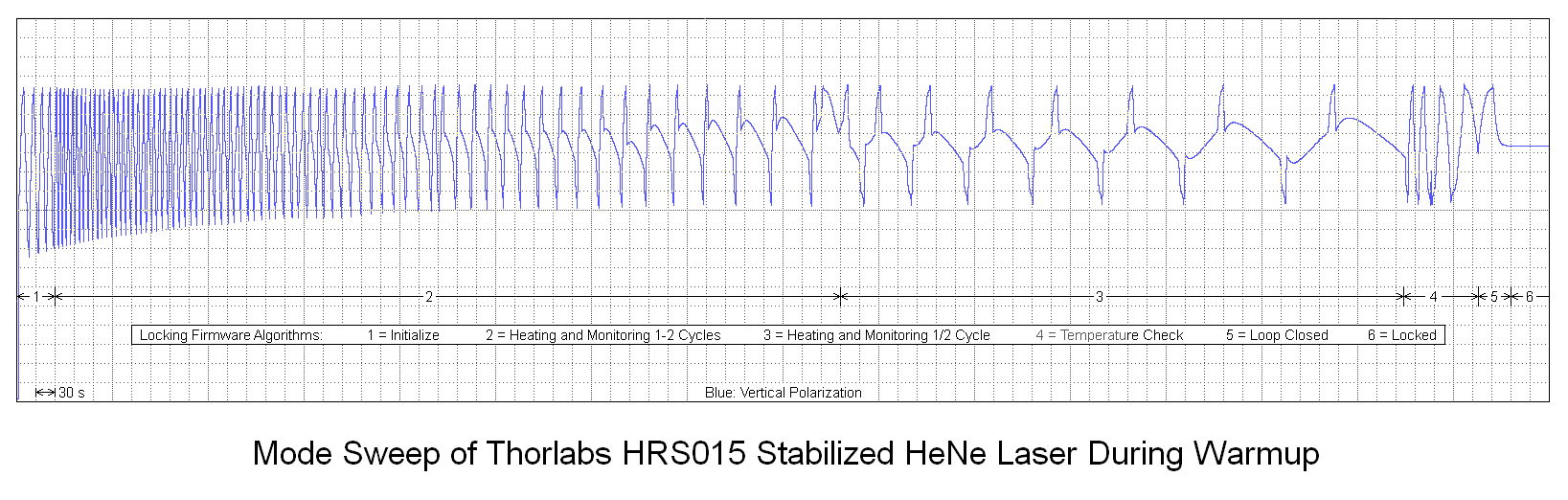Select the phase 6 label on the timeline
This screenshot has width=1568, height=500.
point(1529,297)
